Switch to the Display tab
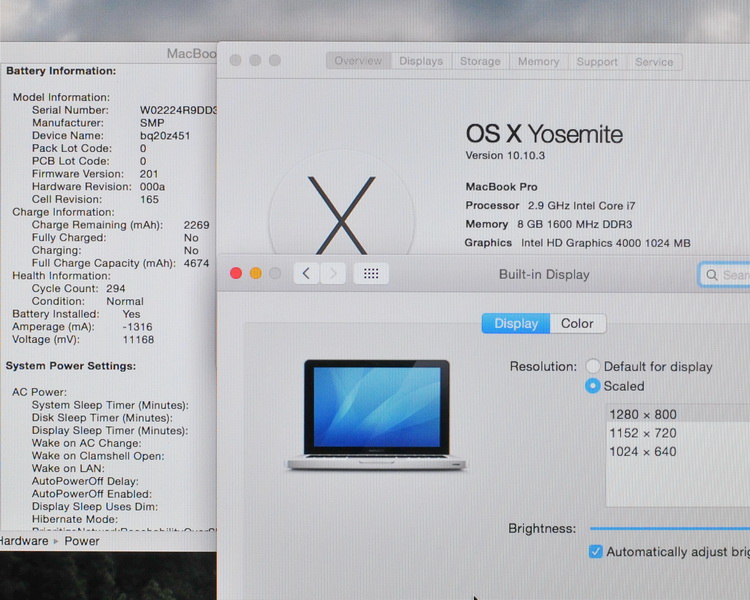Screen dimensions: 750x600 click(516, 323)
